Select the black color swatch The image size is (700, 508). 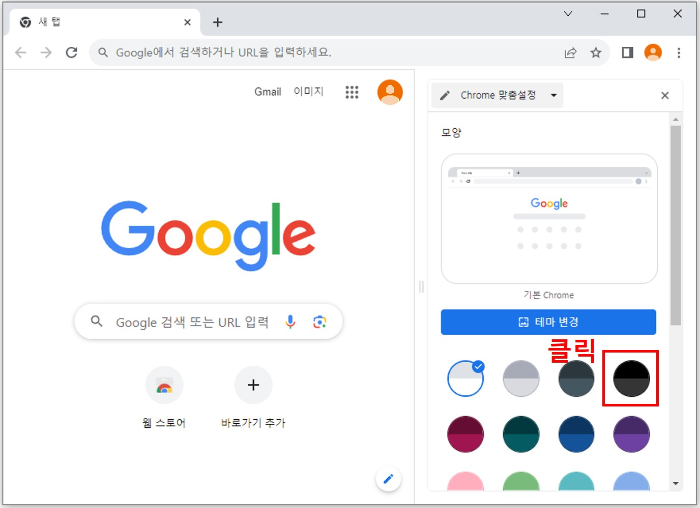click(x=631, y=379)
